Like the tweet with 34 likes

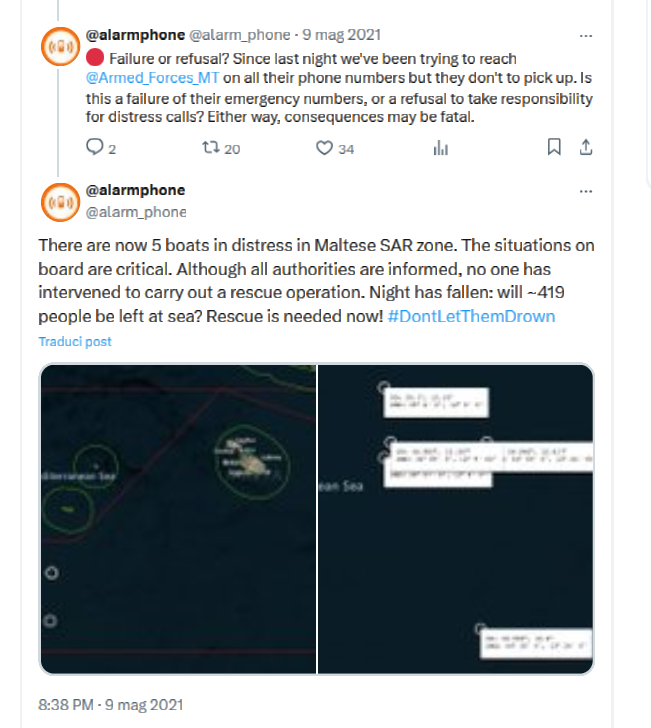(x=324, y=148)
